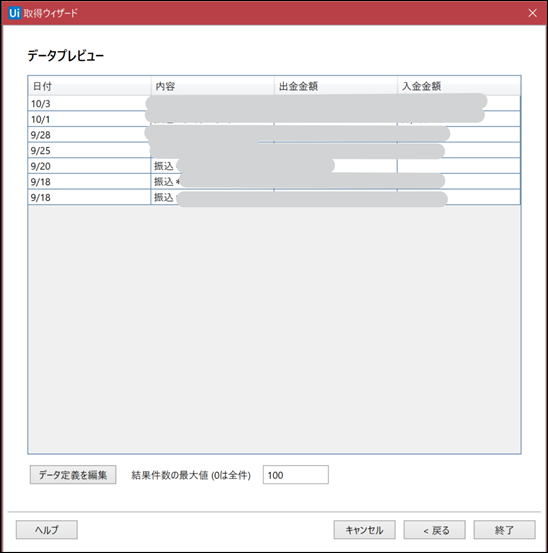The width and height of the screenshot is (548, 553).
Task: Open ヘルプ button
Action: 47,530
